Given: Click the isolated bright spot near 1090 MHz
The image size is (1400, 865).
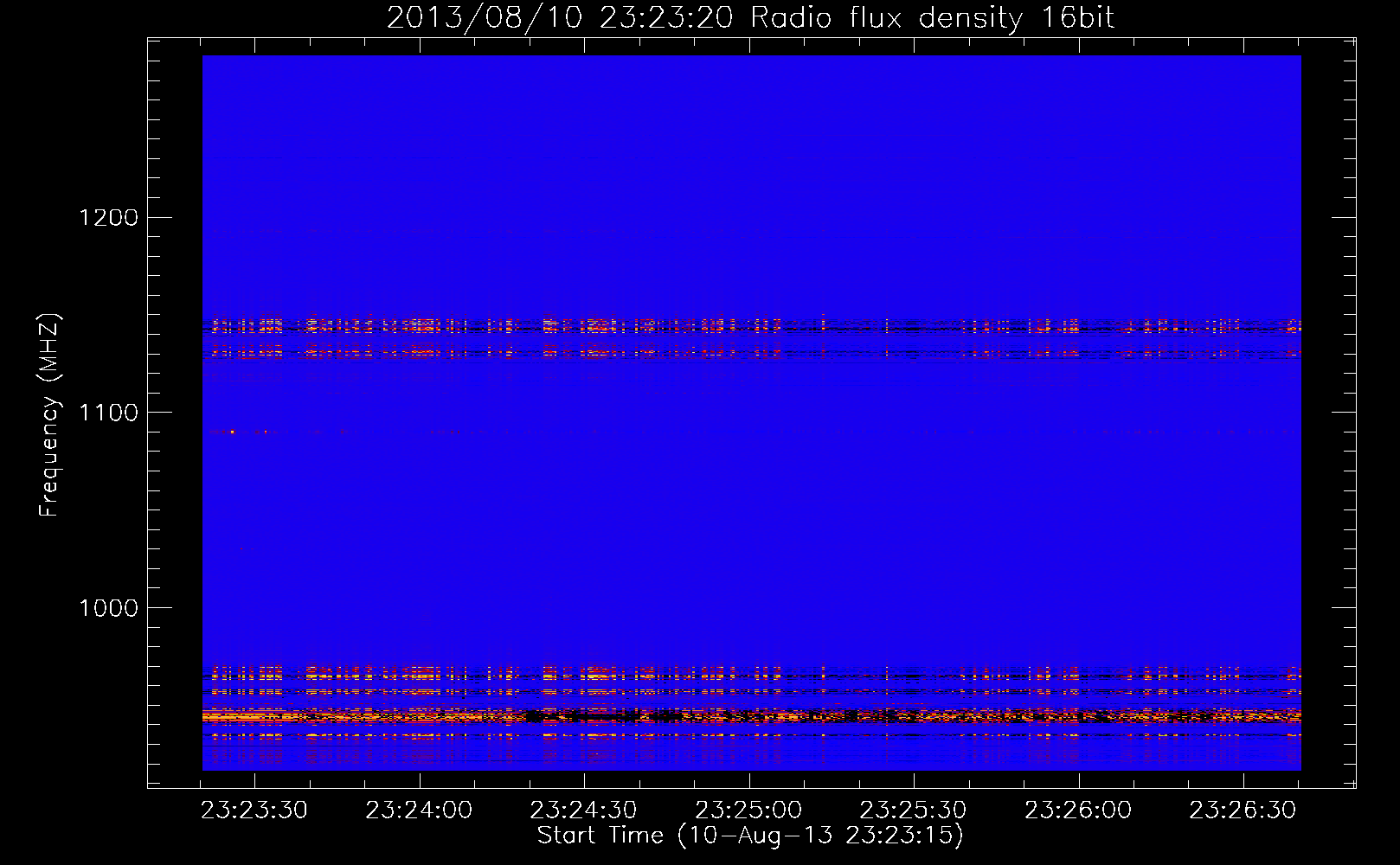Looking at the screenshot, I should point(232,431).
